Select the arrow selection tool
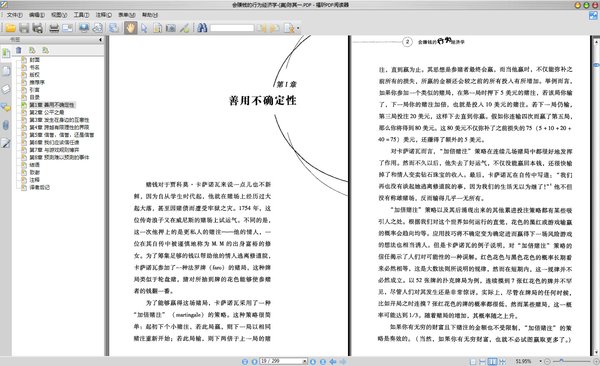 [144, 28]
